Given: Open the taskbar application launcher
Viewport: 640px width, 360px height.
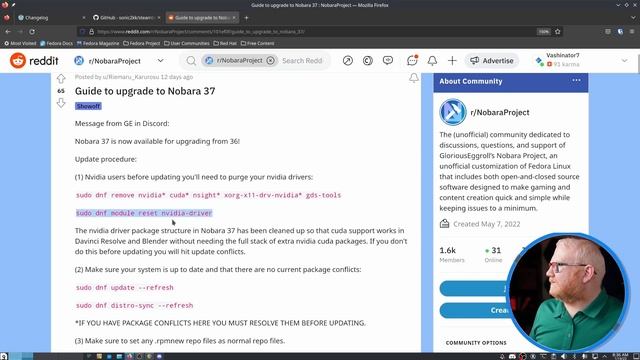Looking at the screenshot, I should click(4, 356).
